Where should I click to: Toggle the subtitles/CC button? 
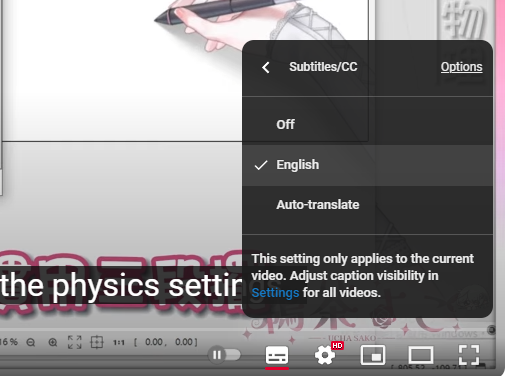tap(277, 355)
